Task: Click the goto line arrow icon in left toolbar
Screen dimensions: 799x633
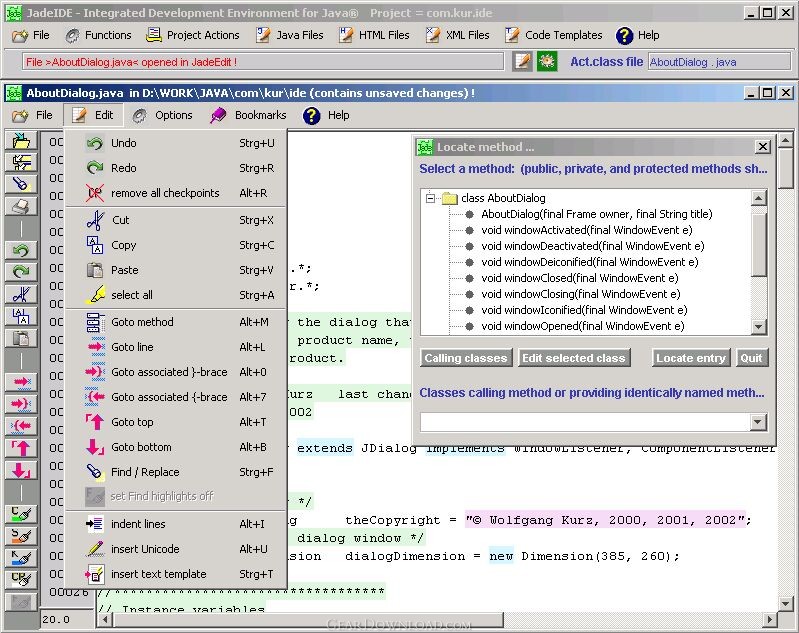Action: click(21, 382)
